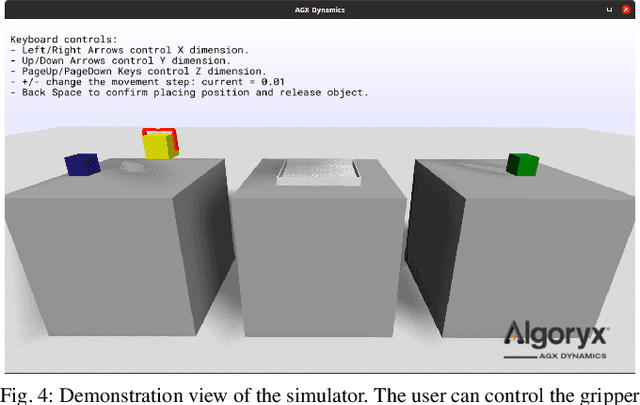640x405 pixels.
Task: Click the Algoryx logo watermark
Action: (x=552, y=333)
